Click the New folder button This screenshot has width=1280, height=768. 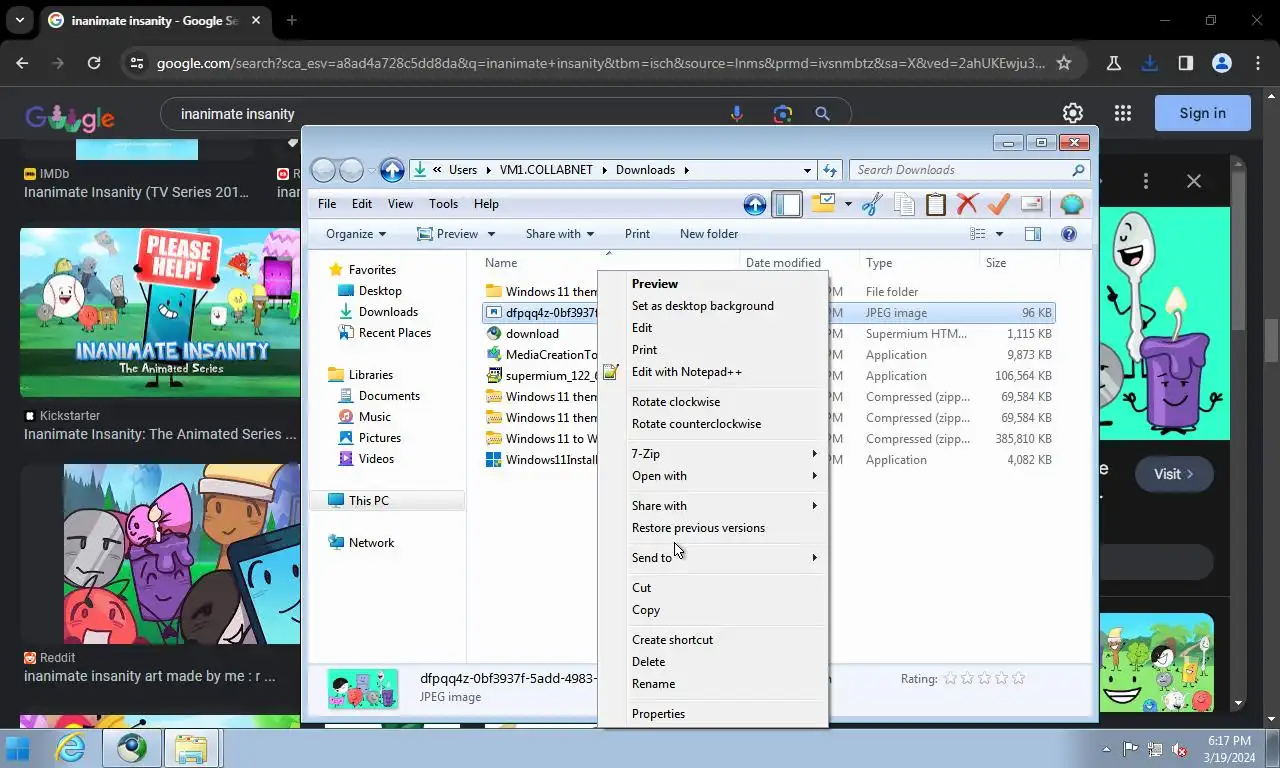click(x=709, y=234)
